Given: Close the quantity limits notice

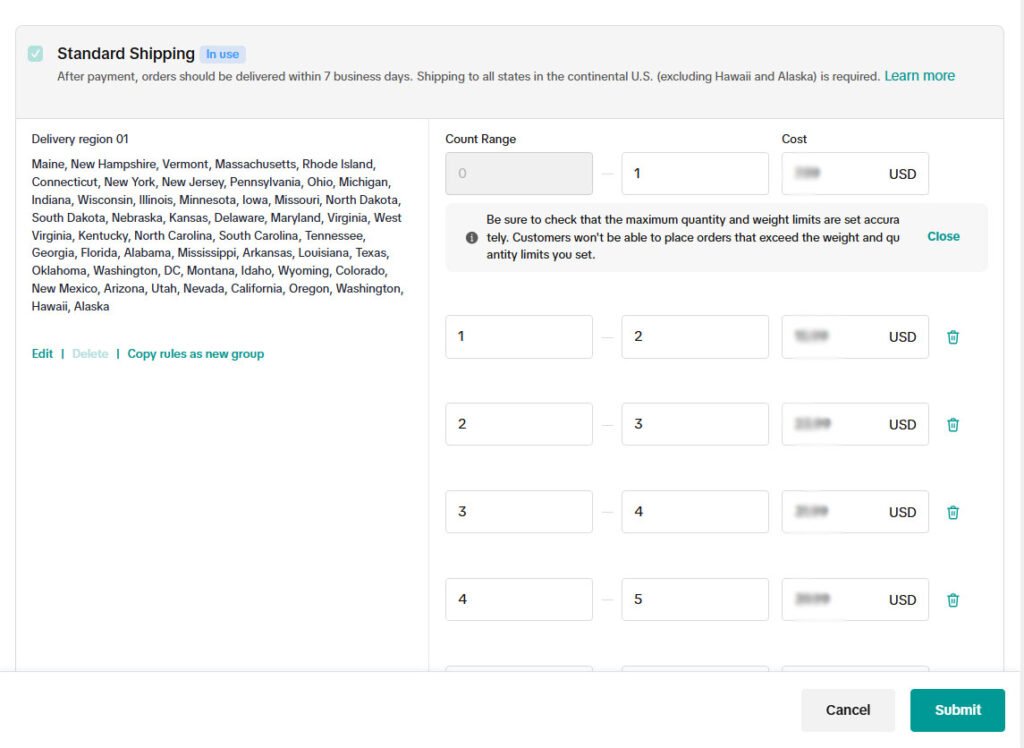Looking at the screenshot, I should pos(943,236).
